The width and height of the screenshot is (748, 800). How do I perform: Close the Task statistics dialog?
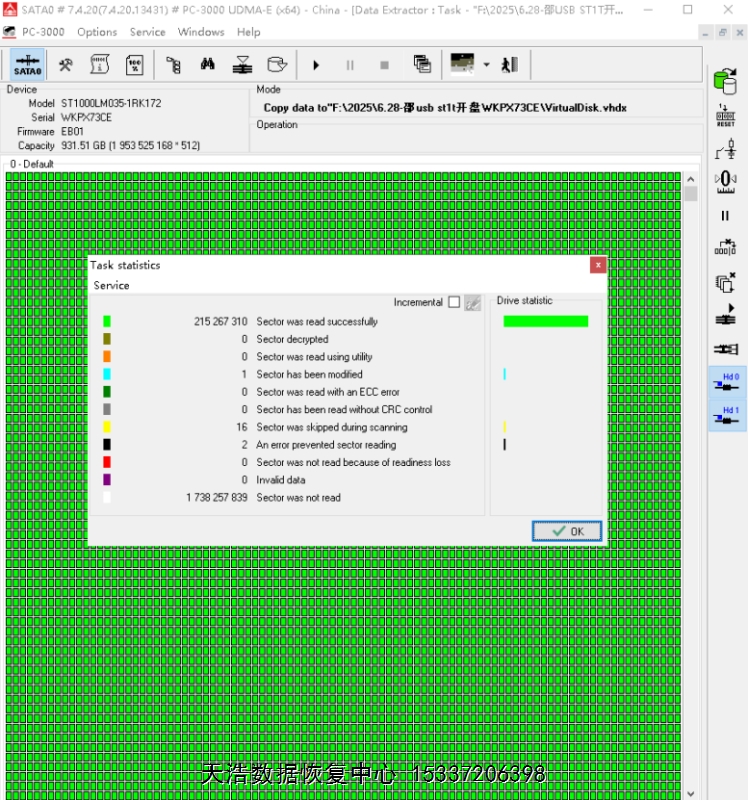click(x=598, y=265)
